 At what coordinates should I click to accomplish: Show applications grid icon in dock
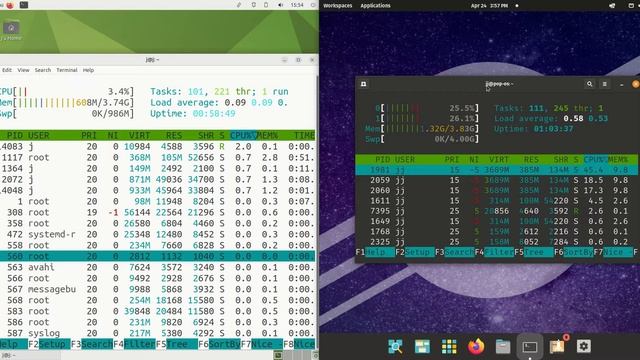pyautogui.click(x=449, y=347)
